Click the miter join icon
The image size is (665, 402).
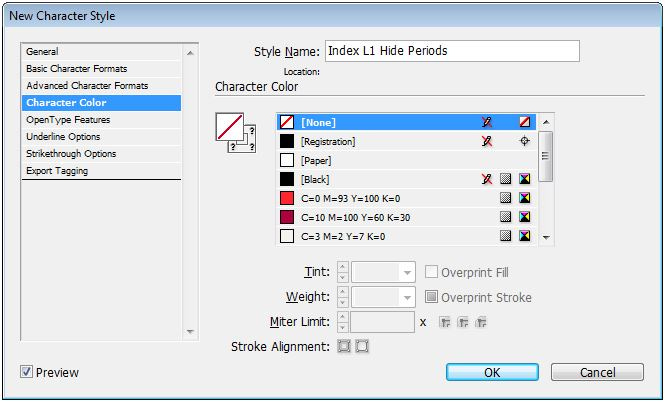tap(445, 322)
